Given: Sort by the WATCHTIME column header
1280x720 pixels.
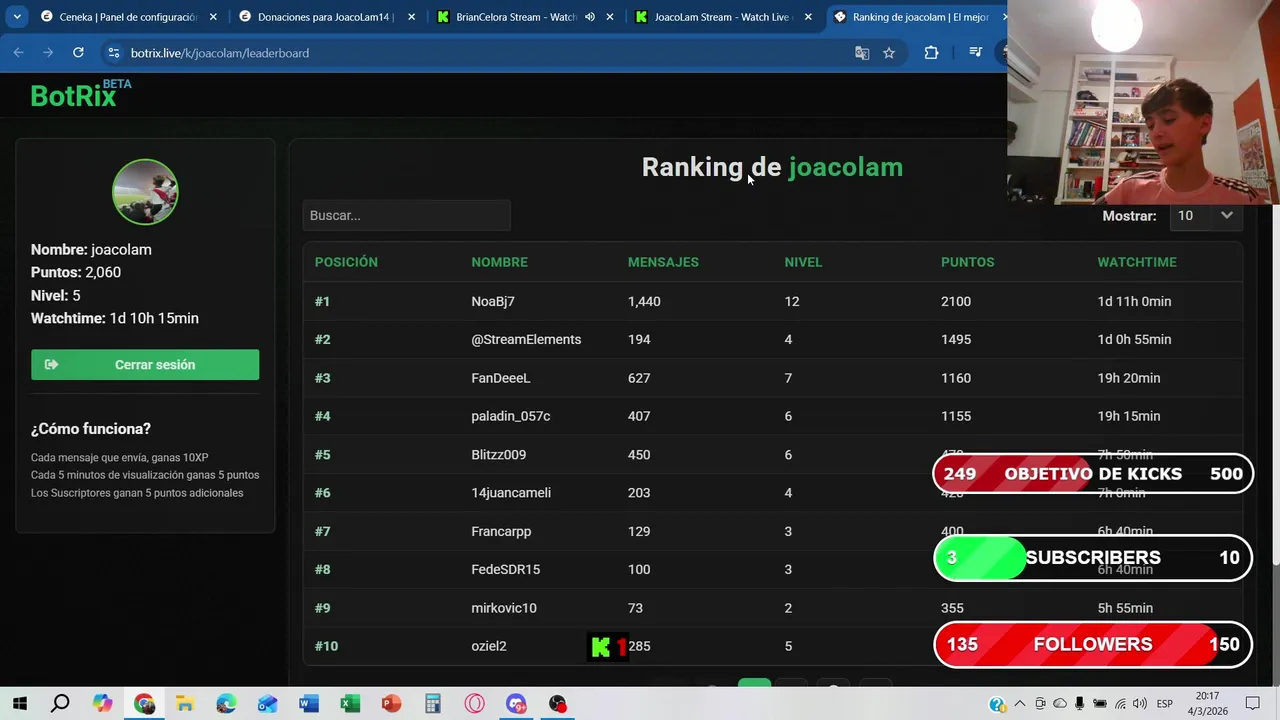Looking at the screenshot, I should 1137,262.
